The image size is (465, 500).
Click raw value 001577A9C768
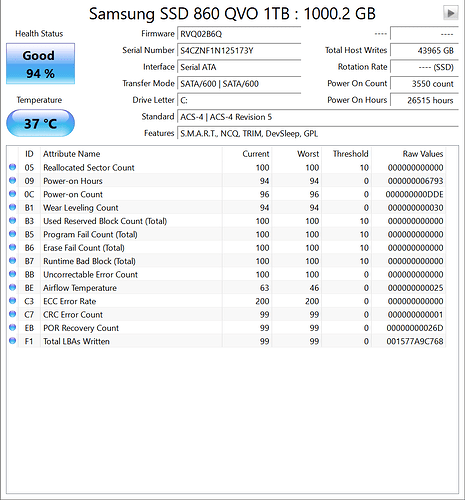tap(415, 341)
